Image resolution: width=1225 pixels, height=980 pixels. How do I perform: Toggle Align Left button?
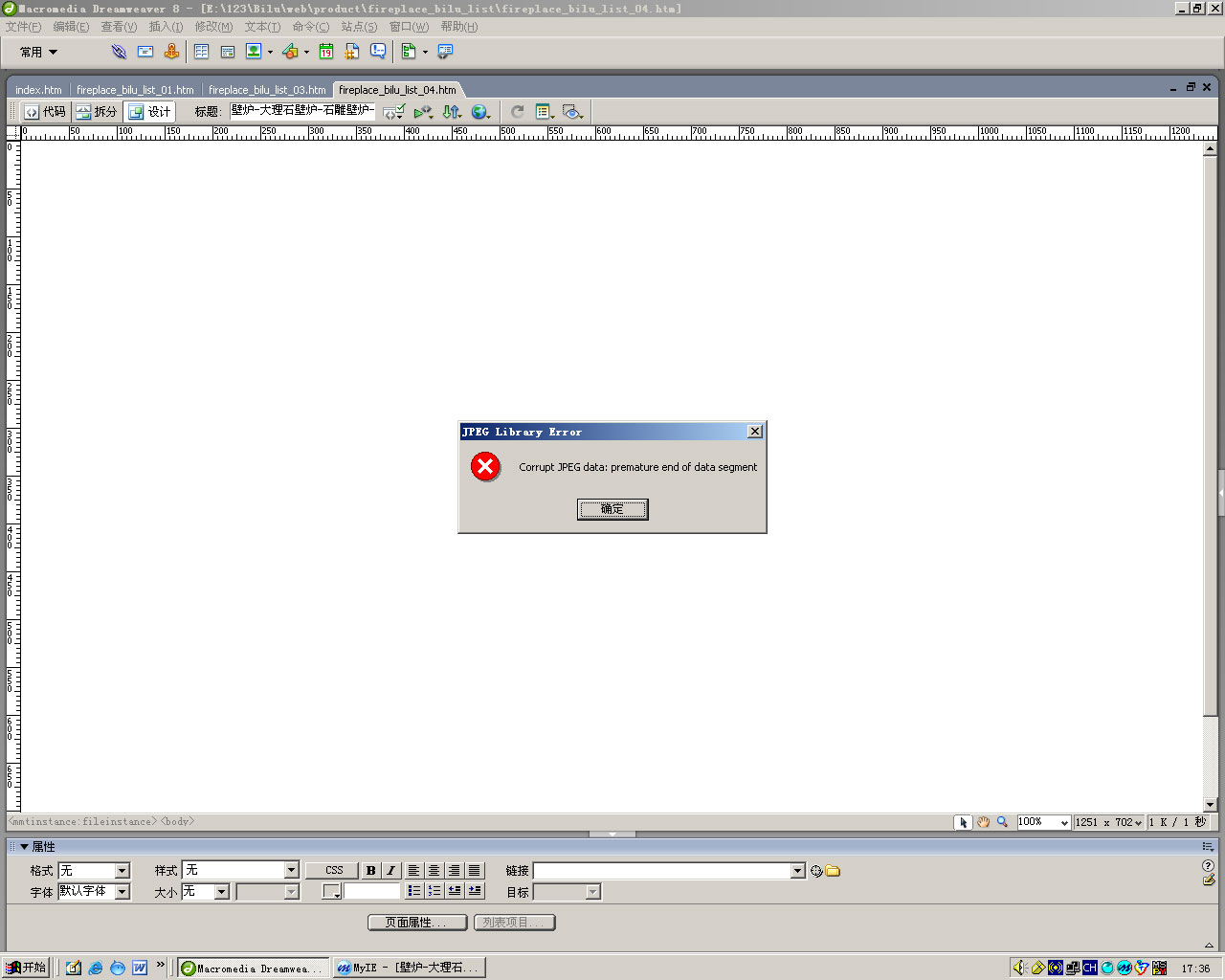[413, 870]
